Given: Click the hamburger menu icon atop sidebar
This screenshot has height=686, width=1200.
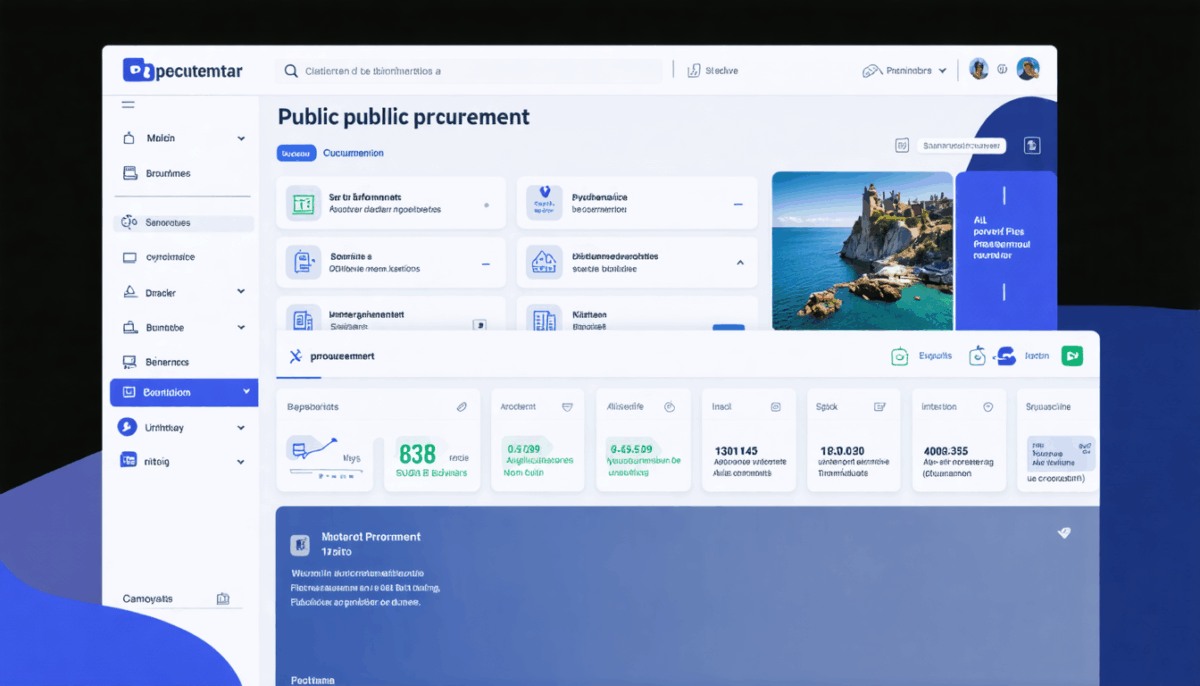Looking at the screenshot, I should click(x=128, y=105).
